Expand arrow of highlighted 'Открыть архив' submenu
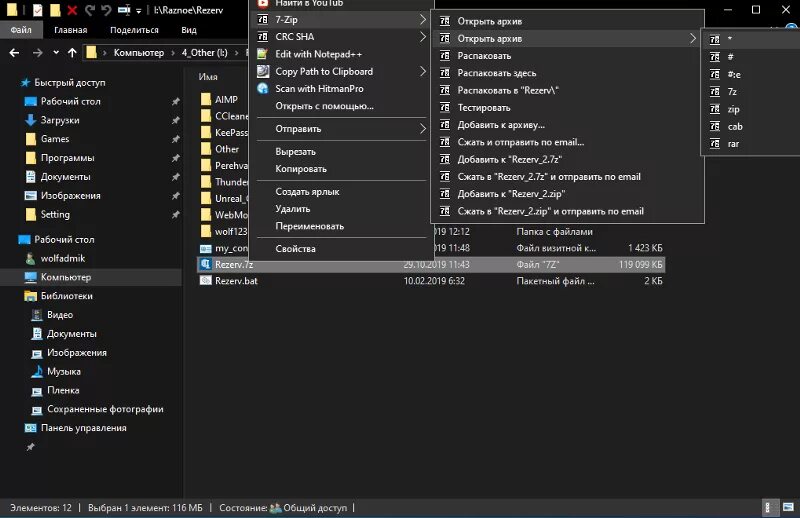The image size is (800, 518). [692, 39]
